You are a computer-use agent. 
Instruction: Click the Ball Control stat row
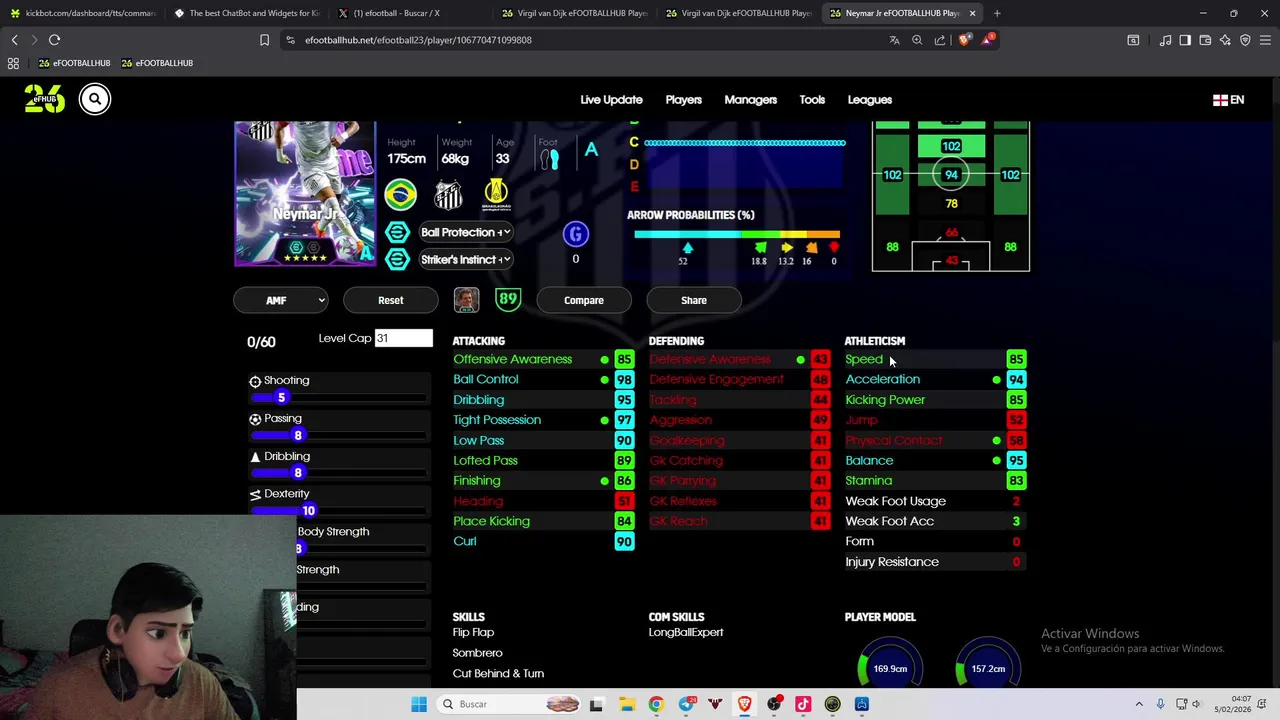pyautogui.click(x=543, y=379)
